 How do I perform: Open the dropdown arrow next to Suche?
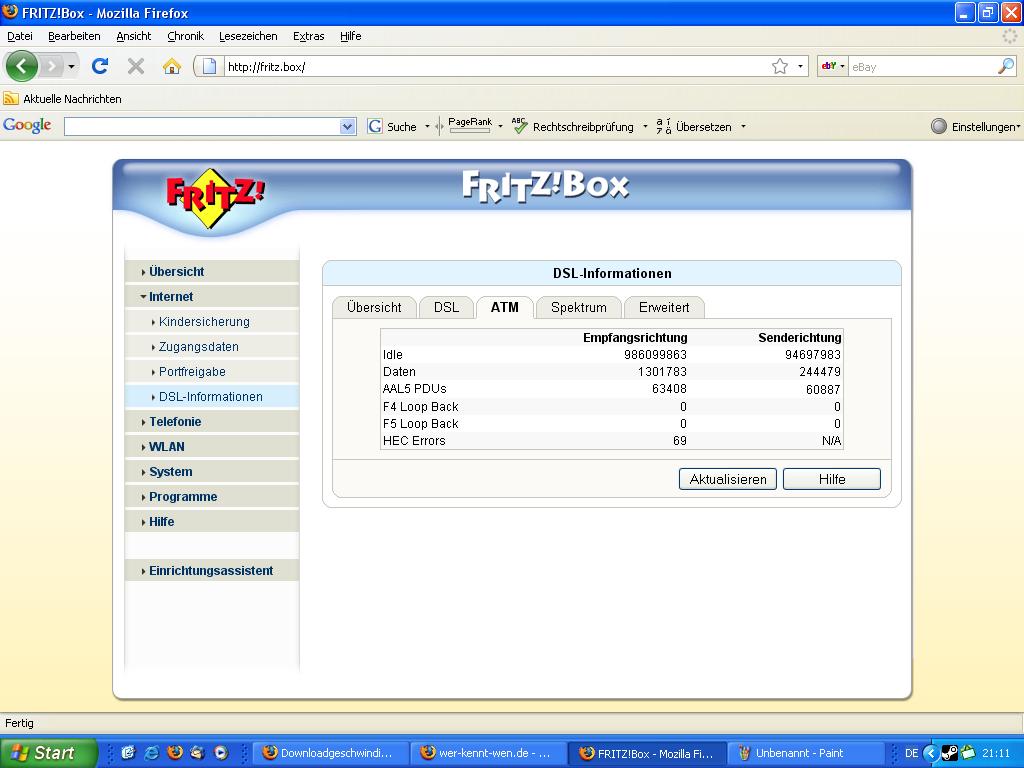(427, 127)
